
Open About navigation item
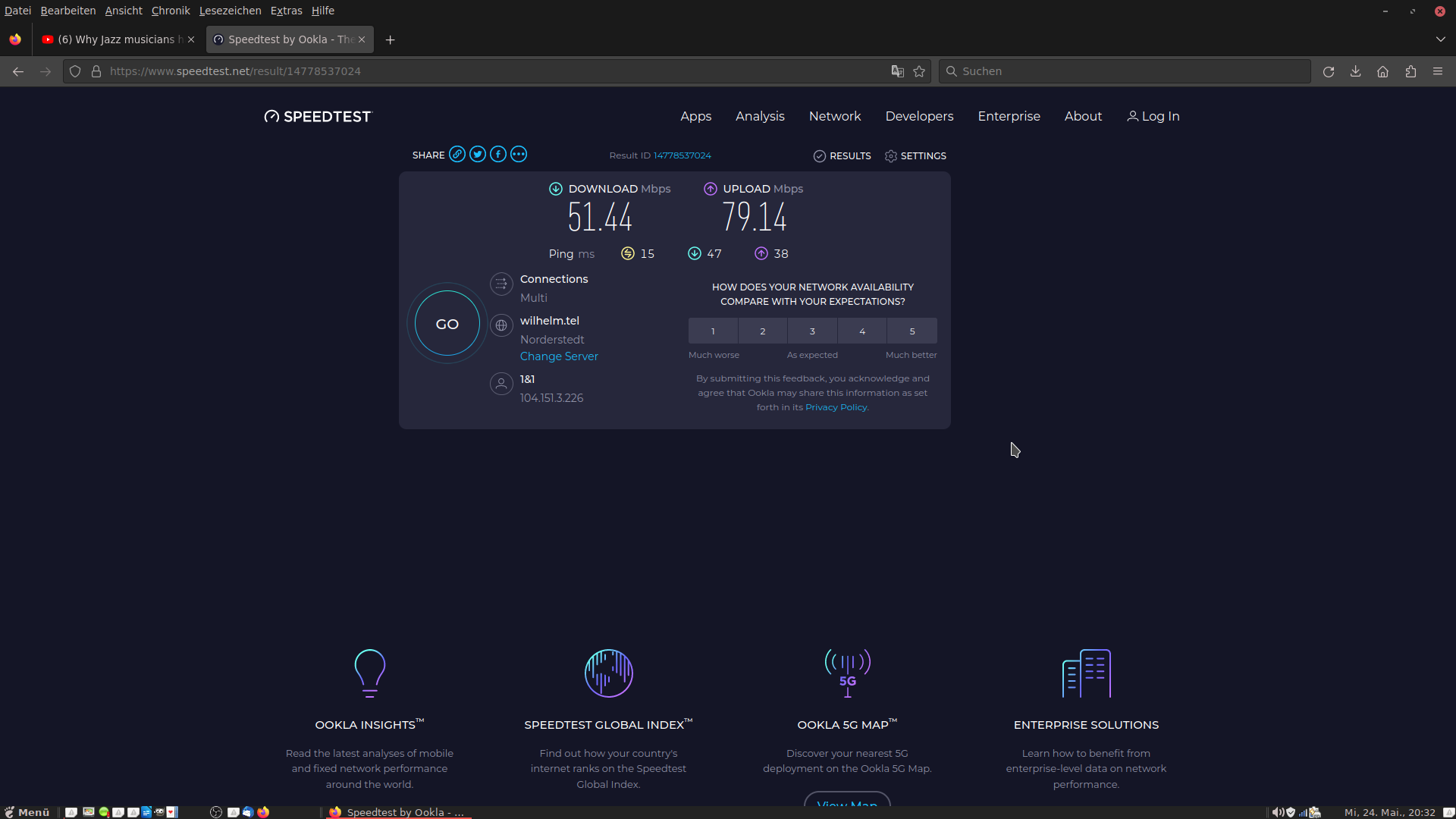tap(1083, 117)
